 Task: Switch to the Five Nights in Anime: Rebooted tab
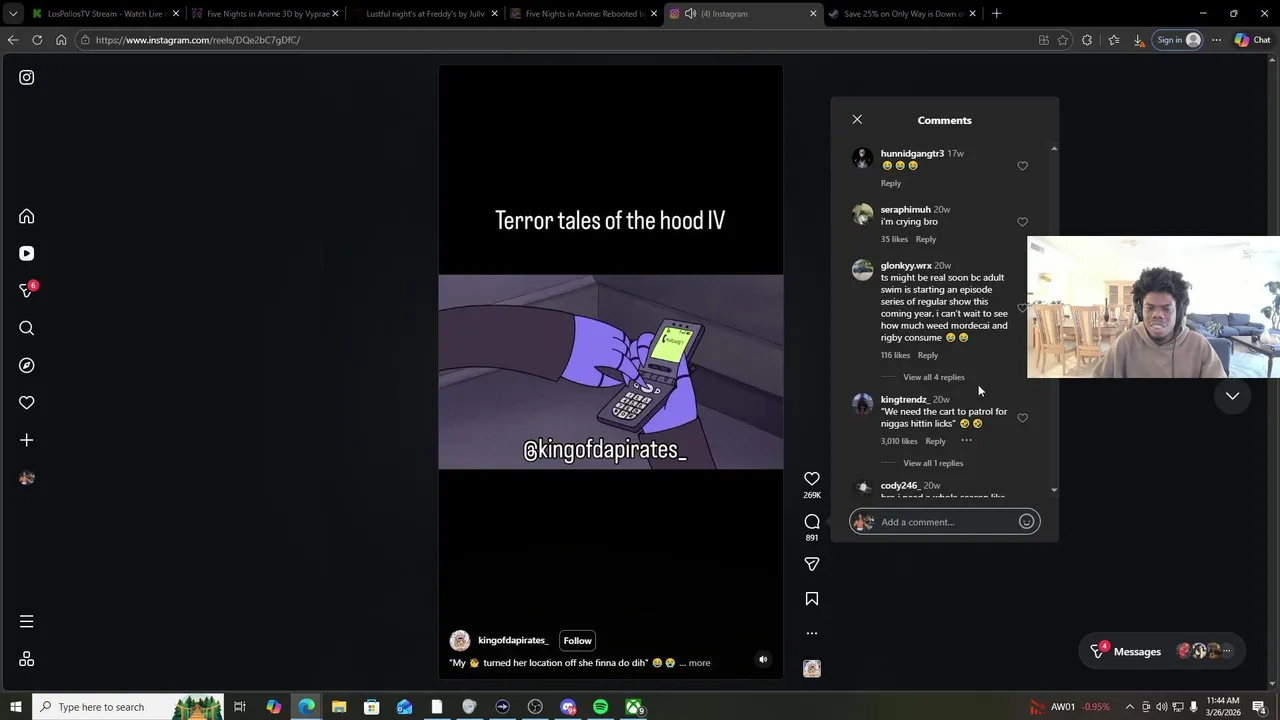[584, 14]
